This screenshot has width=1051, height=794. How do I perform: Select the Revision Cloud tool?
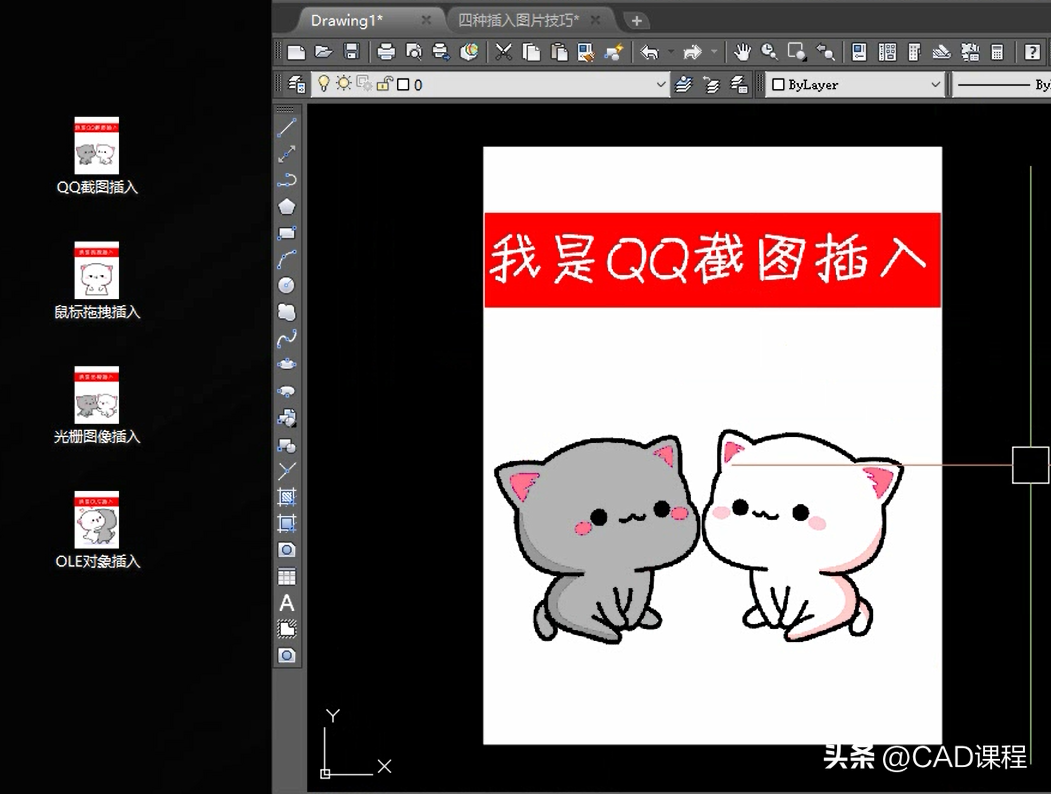[x=286, y=312]
